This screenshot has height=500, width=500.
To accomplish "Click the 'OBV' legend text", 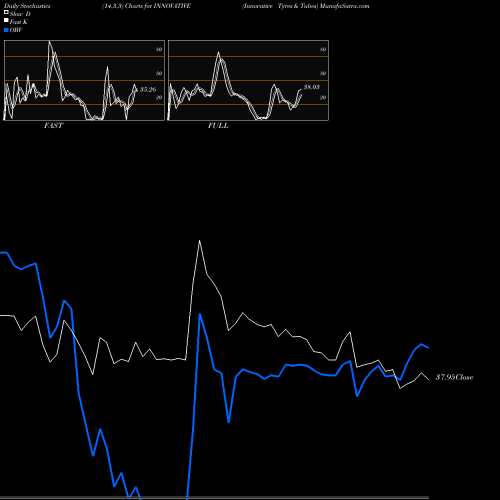I will 16,30.
